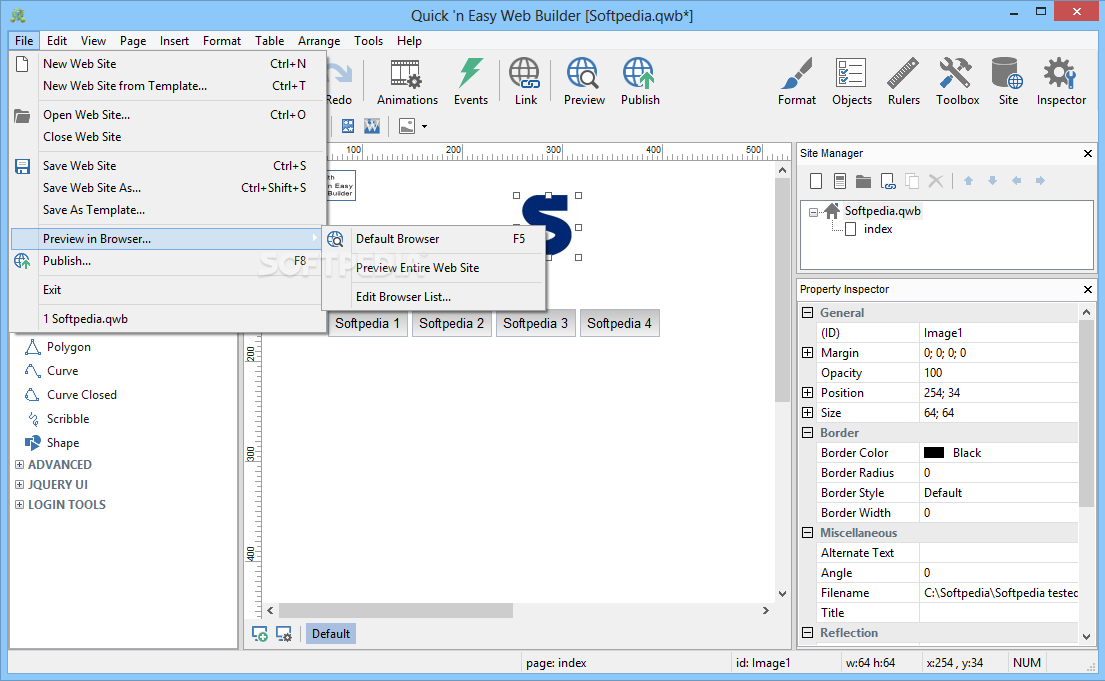Click the move left arrow in Site Manager
Screen dimensions: 1105x681
pyautogui.click(x=1016, y=181)
